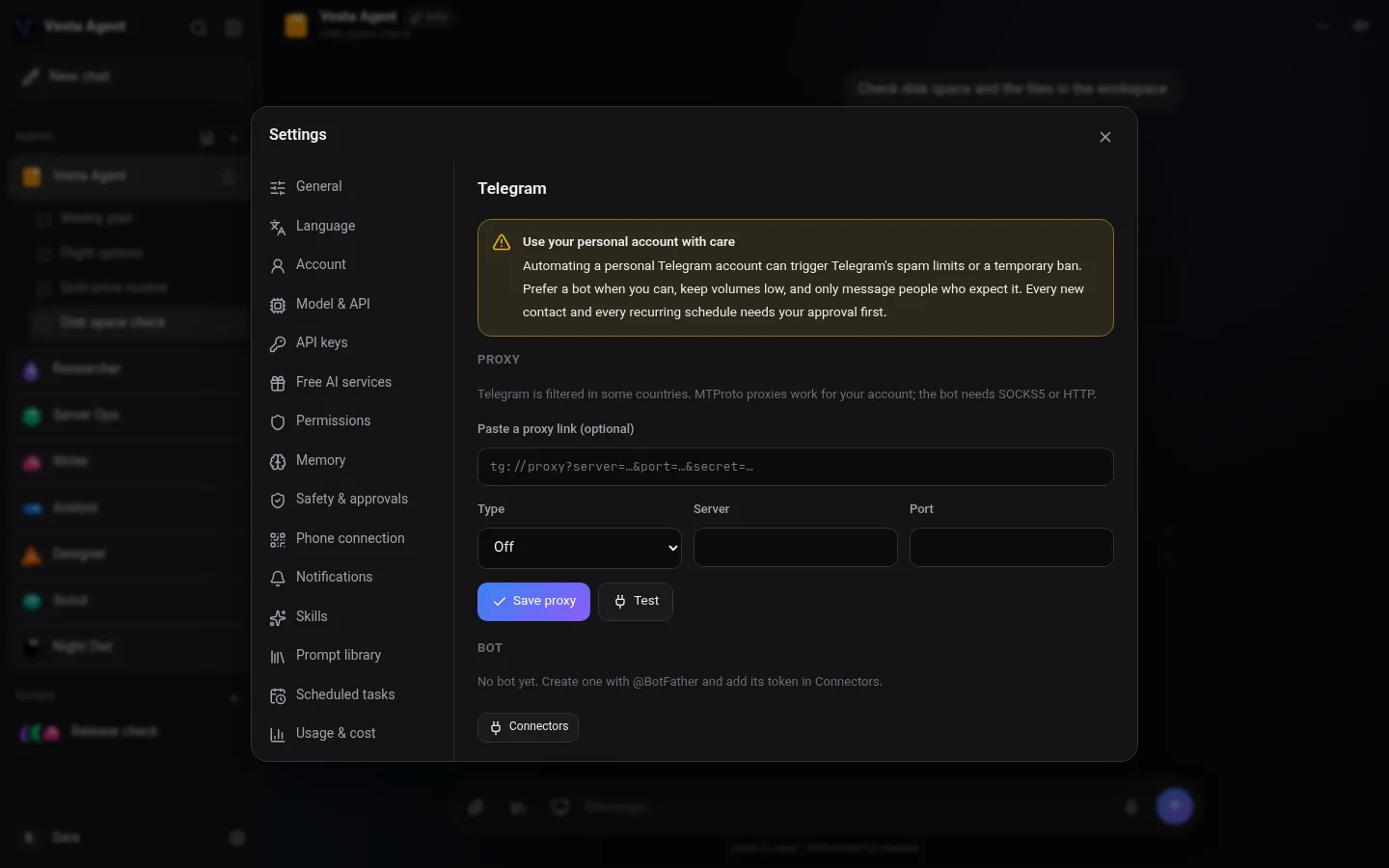Click the gift icon for Free AI services
Screen dimensions: 1389x868
(x=278, y=383)
